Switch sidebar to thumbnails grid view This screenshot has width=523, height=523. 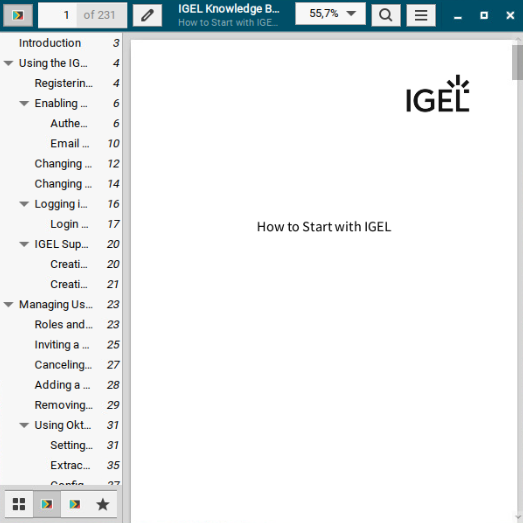pyautogui.click(x=19, y=504)
